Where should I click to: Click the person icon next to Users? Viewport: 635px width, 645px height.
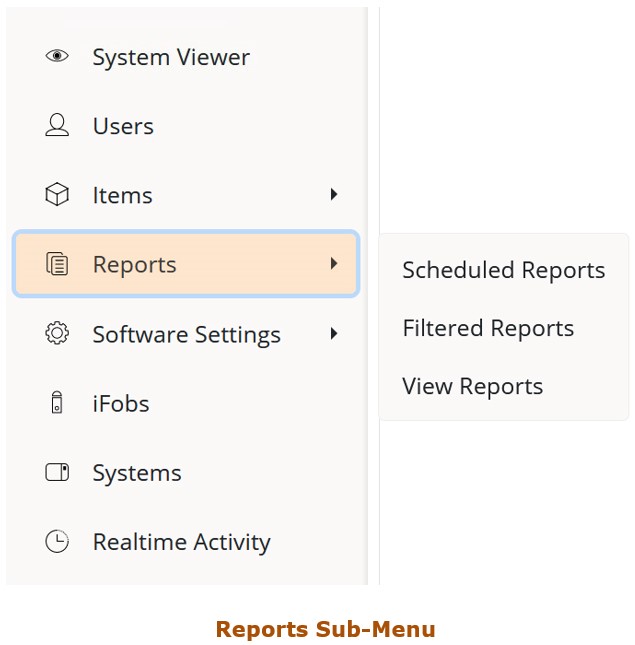coord(57,126)
